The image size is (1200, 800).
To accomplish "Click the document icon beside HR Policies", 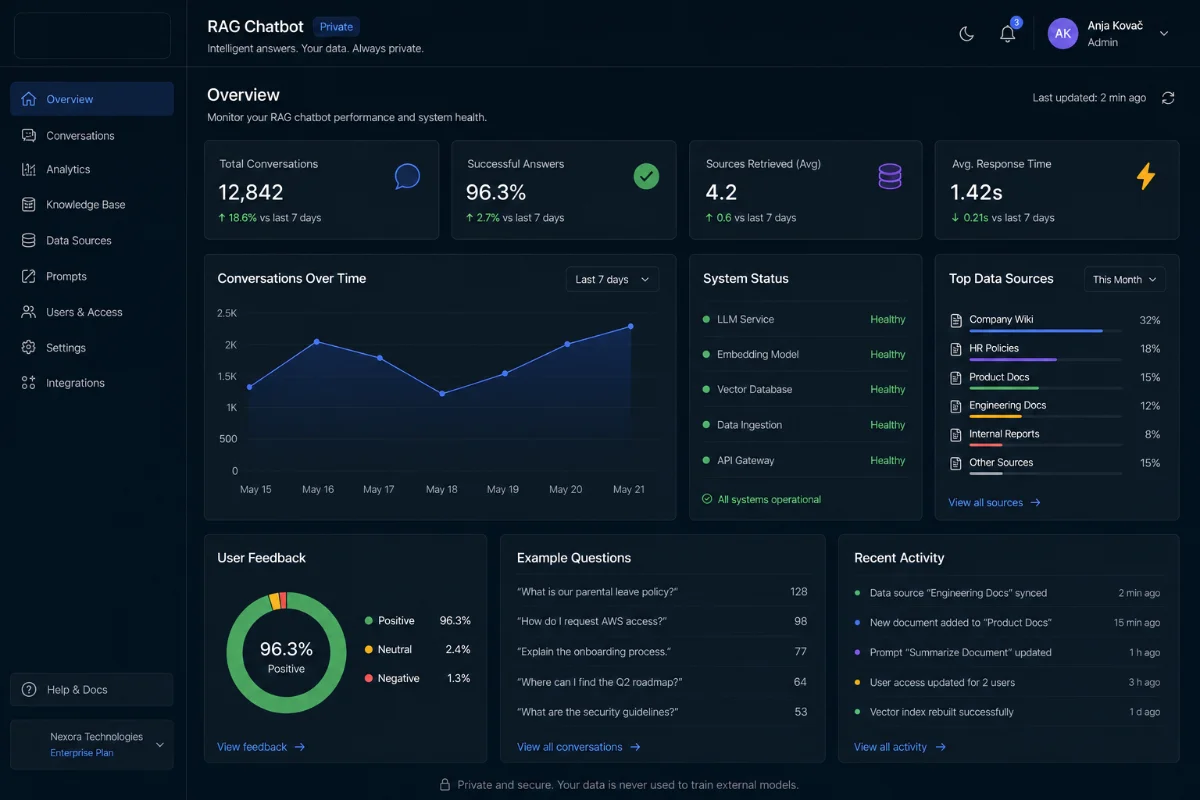I will click(x=955, y=349).
